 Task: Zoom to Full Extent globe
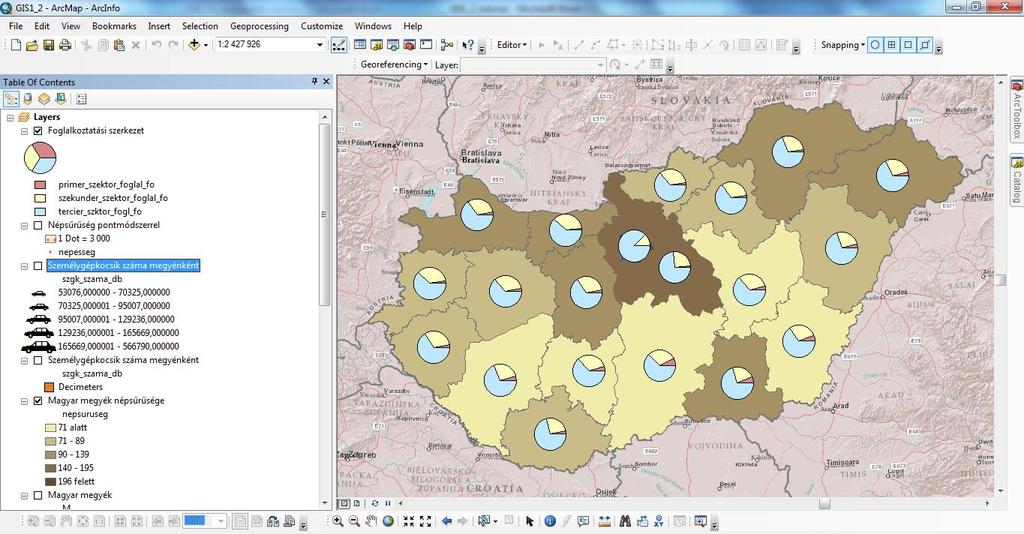click(388, 521)
